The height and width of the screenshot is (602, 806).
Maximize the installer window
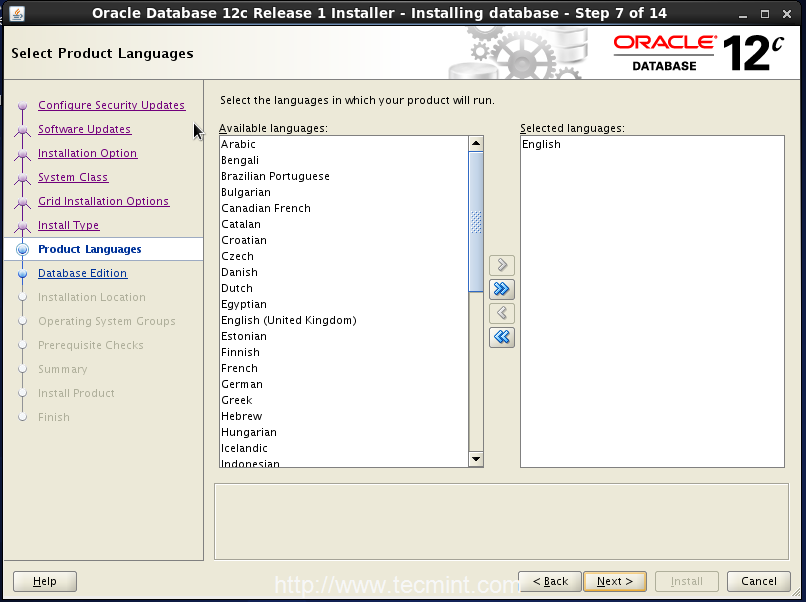click(765, 14)
